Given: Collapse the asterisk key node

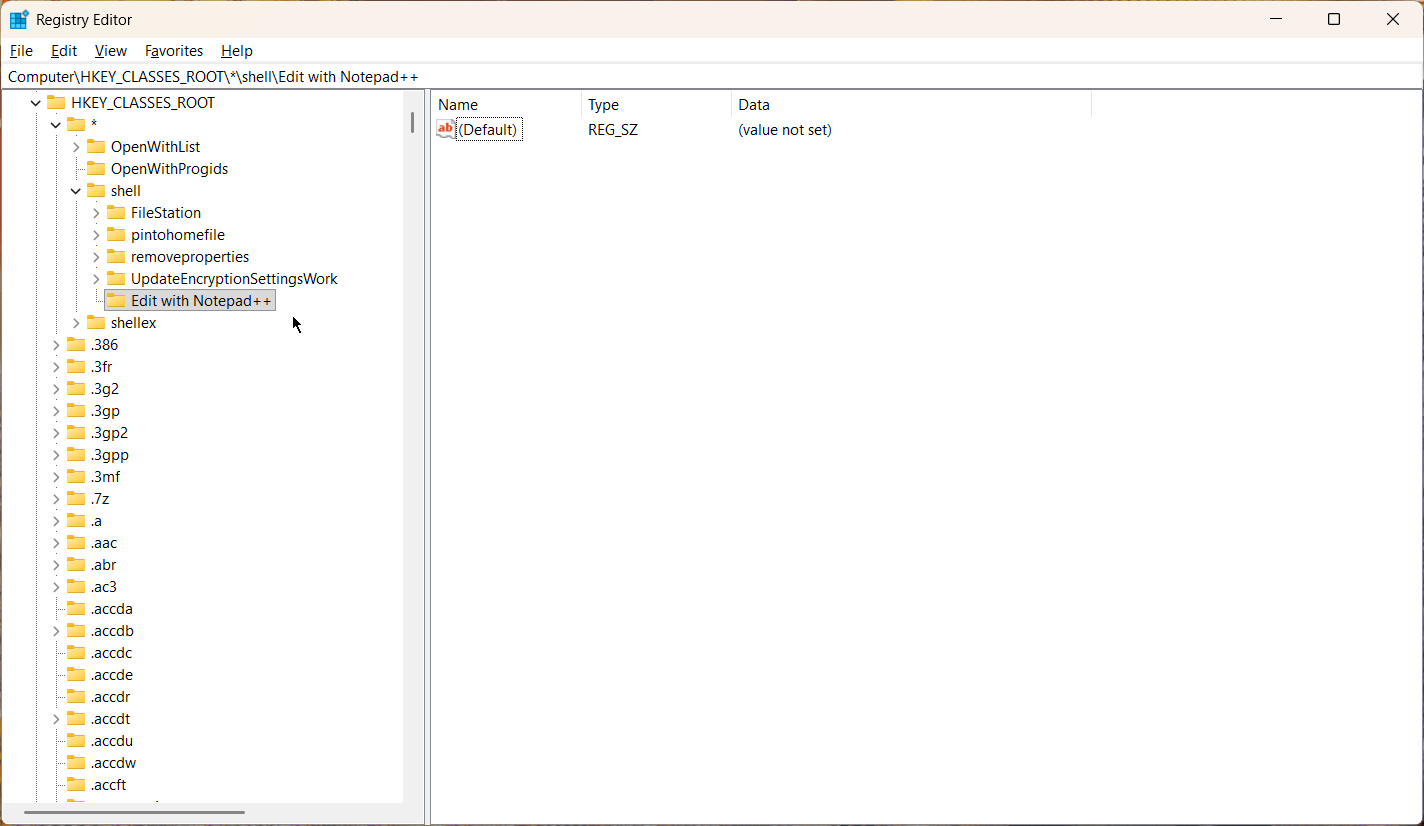Looking at the screenshot, I should [x=56, y=125].
